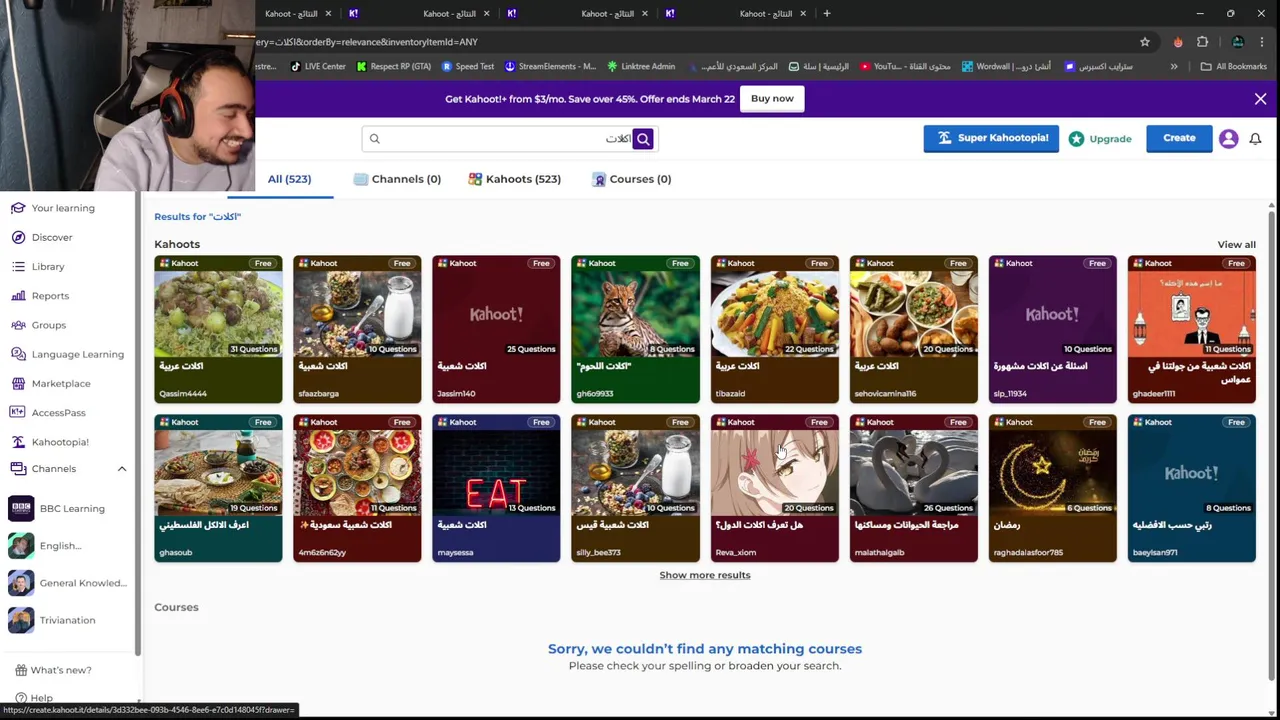Viewport: 1280px width, 720px height.
Task: Open the anime kahoot by Reva_xiom
Action: click(x=774, y=488)
